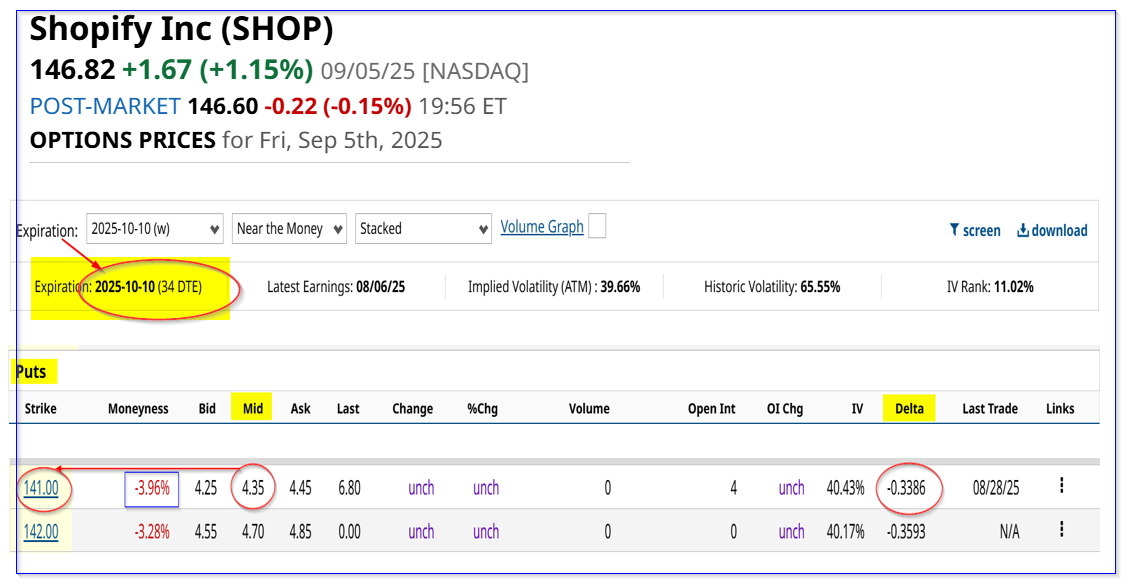Image resolution: width=1129 pixels, height=581 pixels.
Task: Click the 4.35 mid price value
Action: [253, 488]
